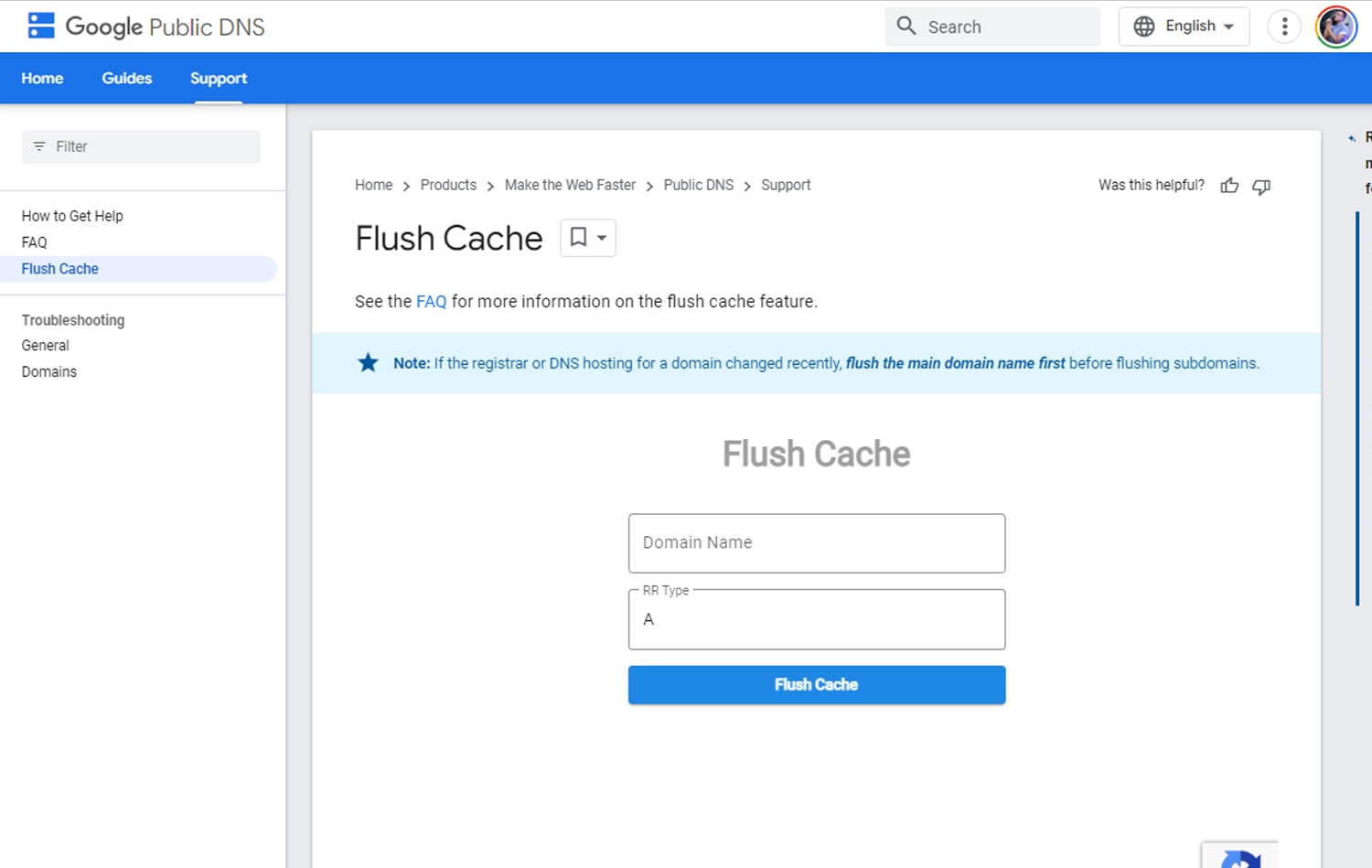This screenshot has width=1372, height=868.
Task: Open the Home navigation menu item
Action: (42, 78)
